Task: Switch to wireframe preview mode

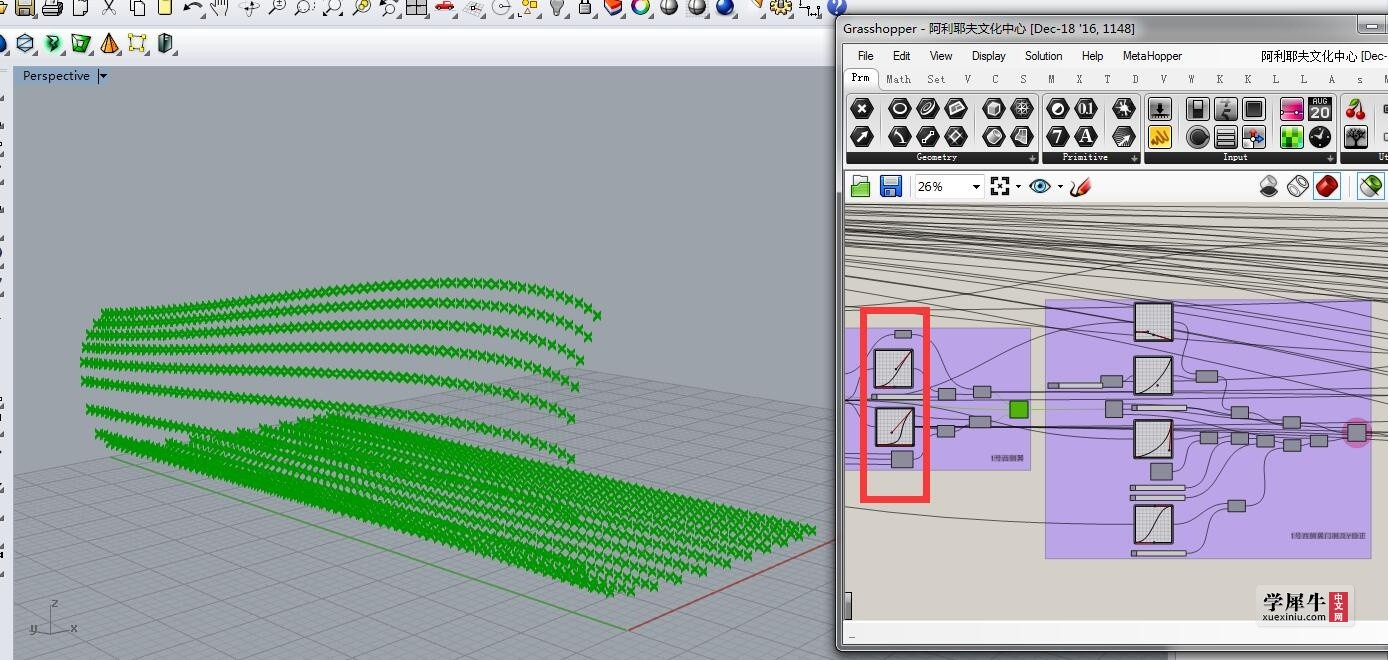Action: pos(1298,186)
